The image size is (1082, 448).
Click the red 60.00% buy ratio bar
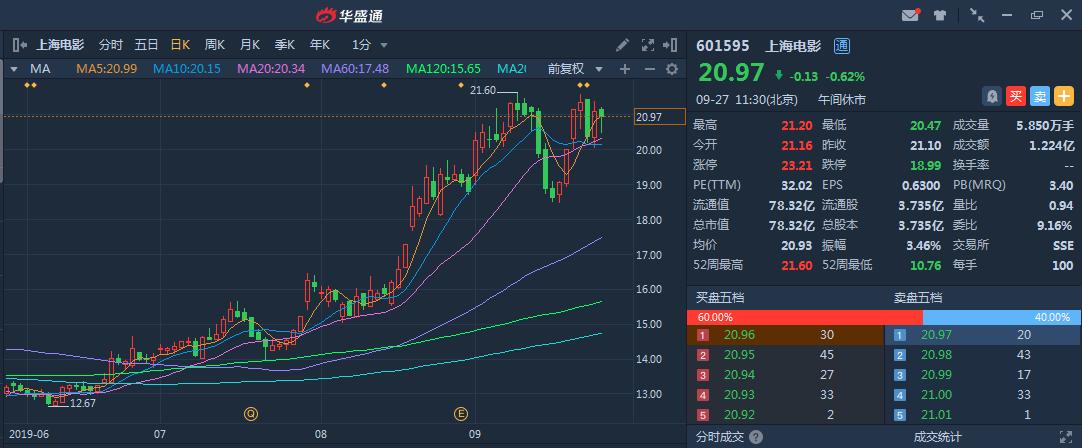click(x=805, y=318)
